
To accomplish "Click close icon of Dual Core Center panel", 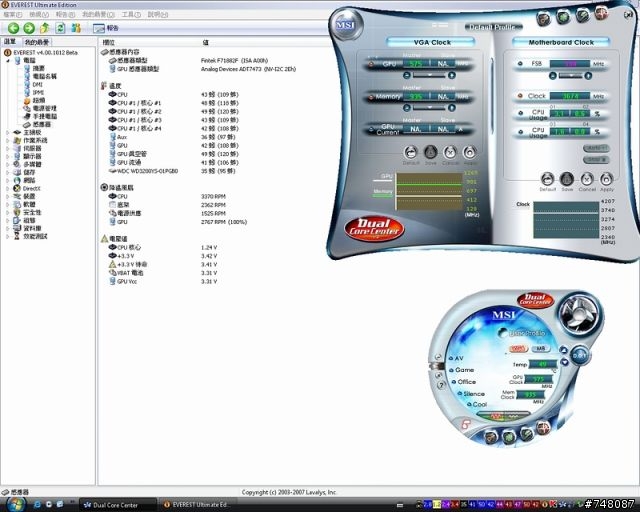I will click(629, 14).
